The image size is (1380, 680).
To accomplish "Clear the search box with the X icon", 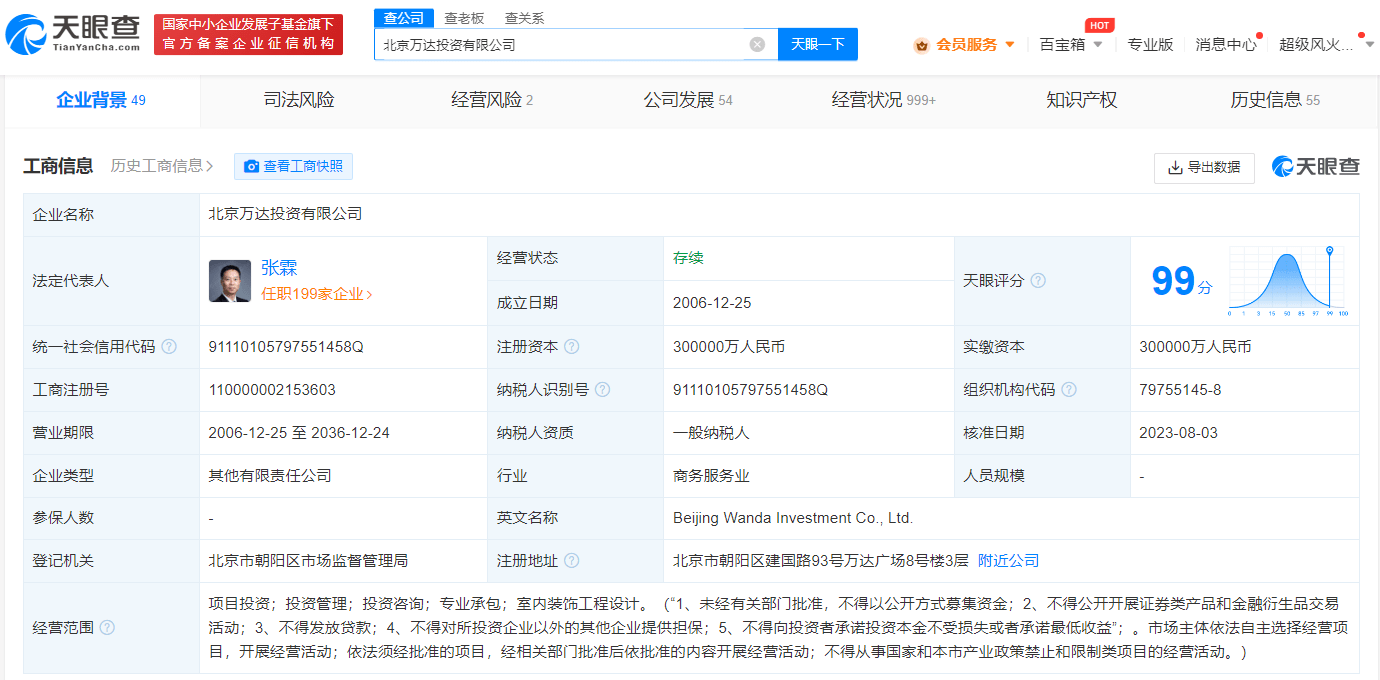I will coord(757,44).
